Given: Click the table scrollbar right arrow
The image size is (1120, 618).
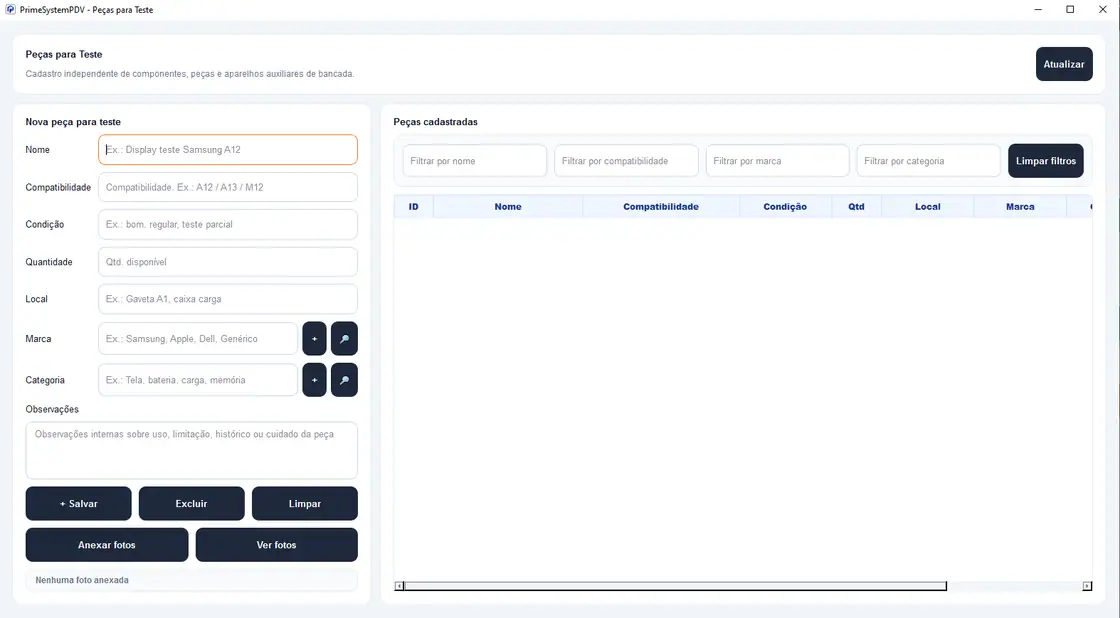Looking at the screenshot, I should click(1087, 586).
